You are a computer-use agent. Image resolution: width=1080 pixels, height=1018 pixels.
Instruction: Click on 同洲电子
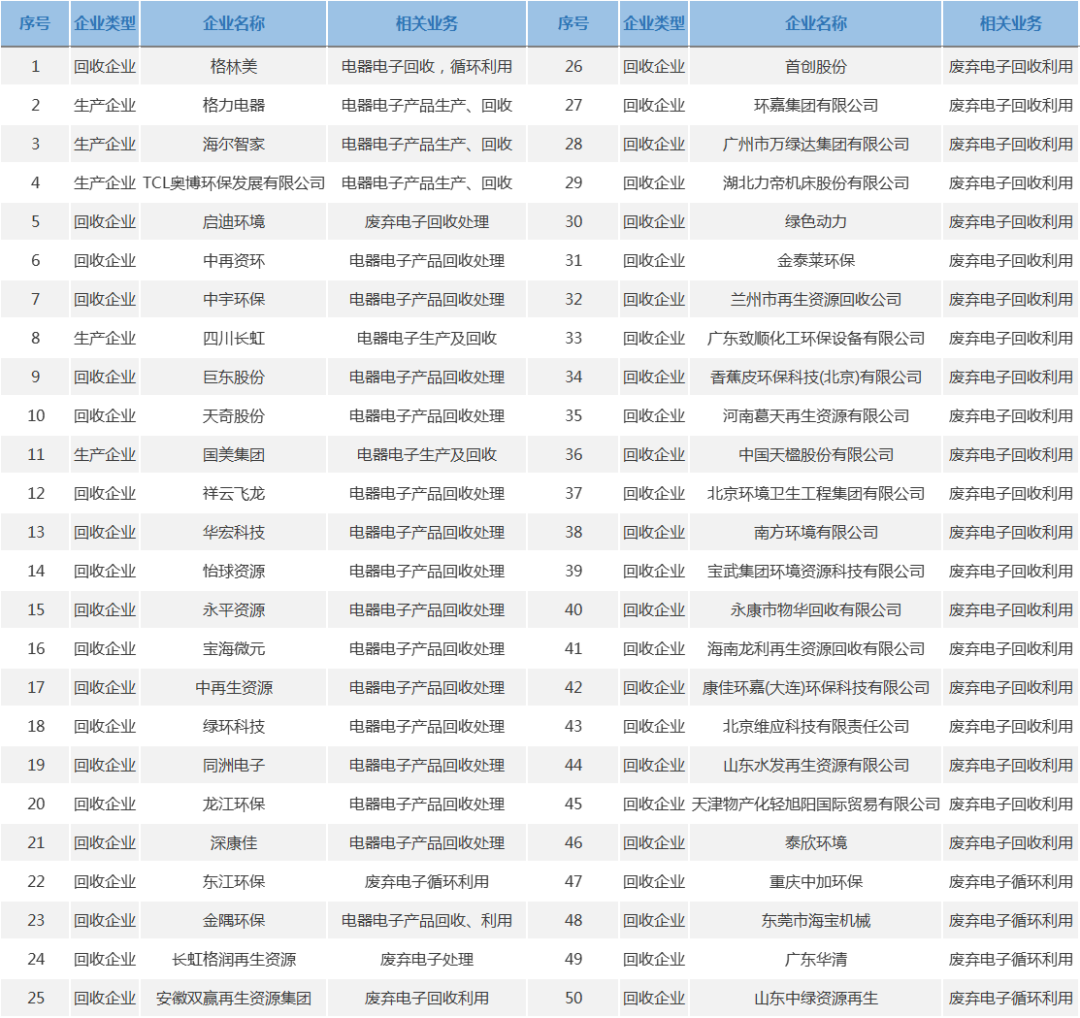point(233,765)
